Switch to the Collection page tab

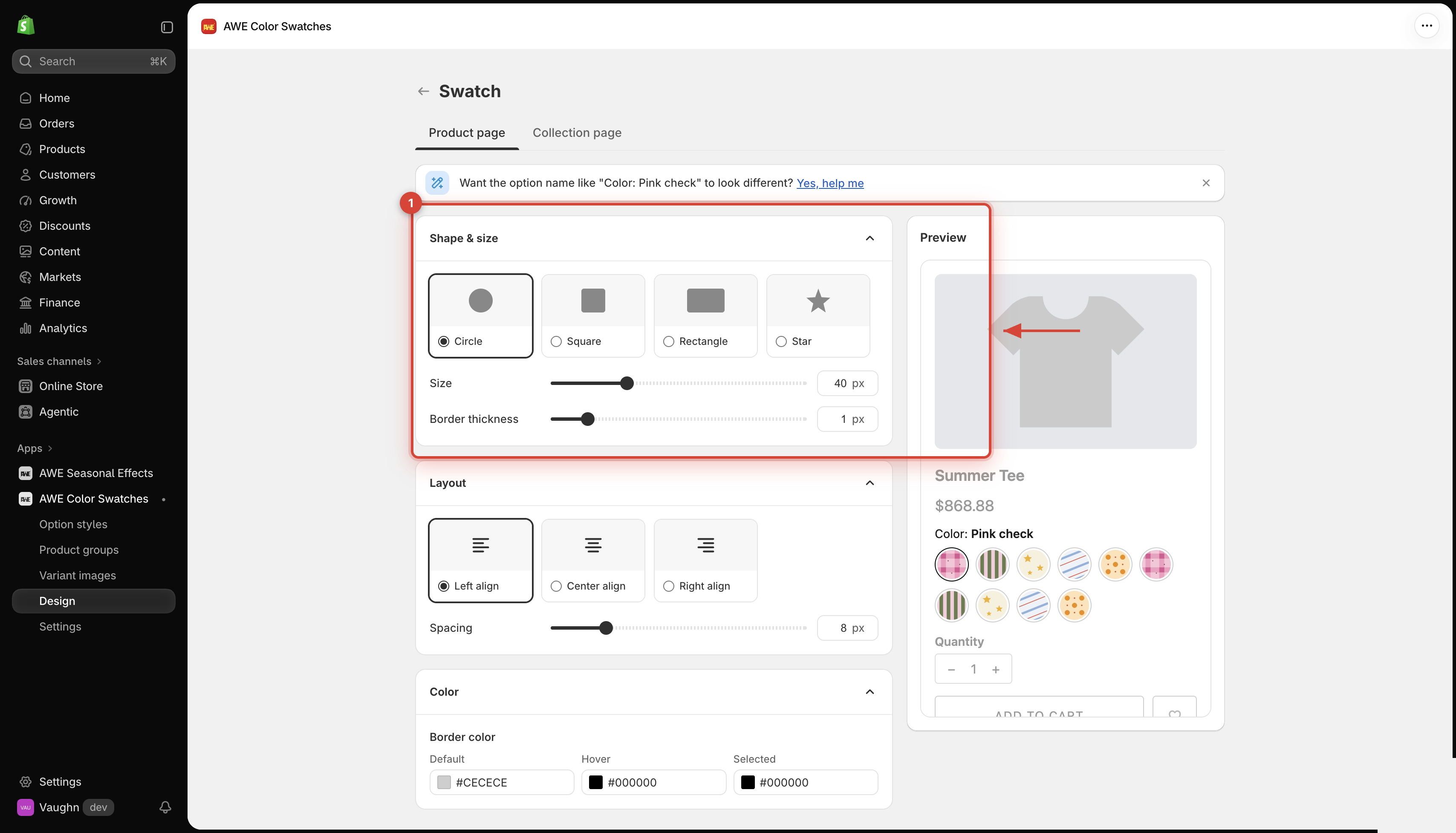(576, 133)
